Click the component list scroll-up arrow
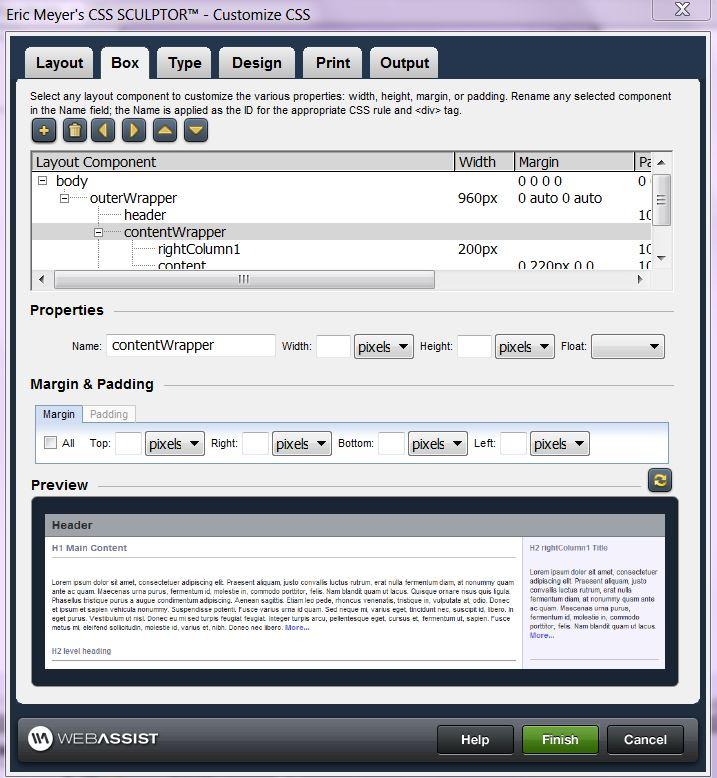The image size is (717, 778). click(x=661, y=162)
